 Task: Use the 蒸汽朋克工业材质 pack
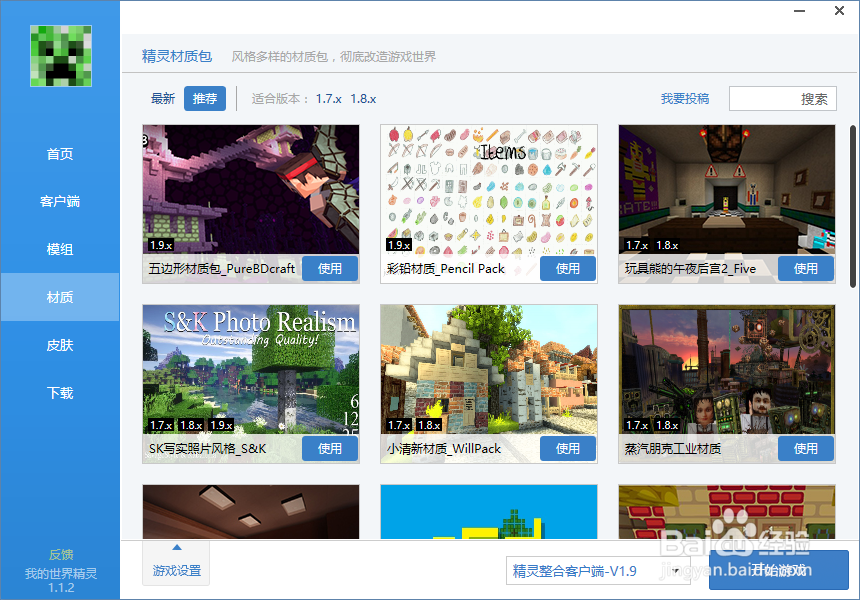[806, 448]
